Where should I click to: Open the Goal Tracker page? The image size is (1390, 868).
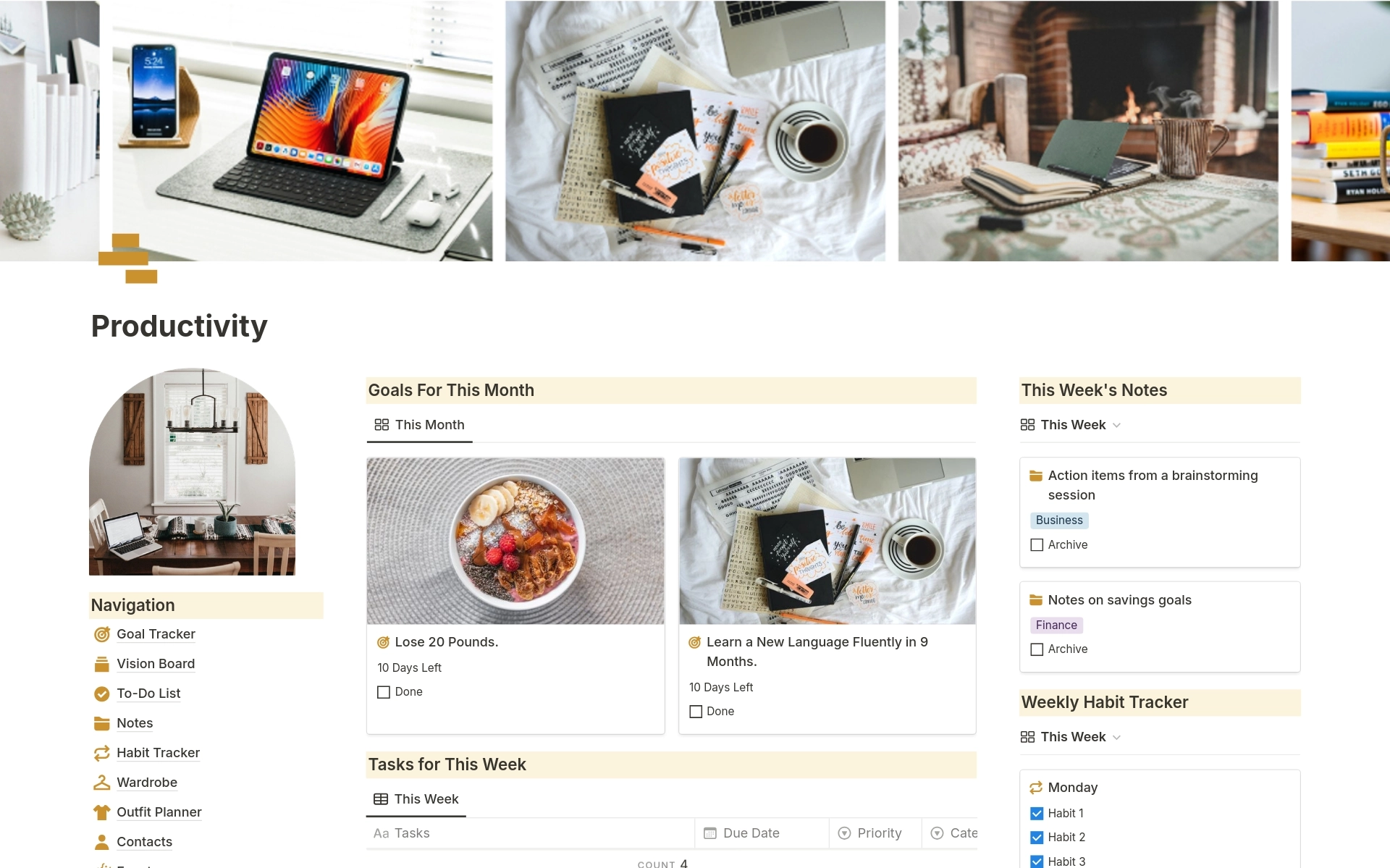click(x=156, y=633)
